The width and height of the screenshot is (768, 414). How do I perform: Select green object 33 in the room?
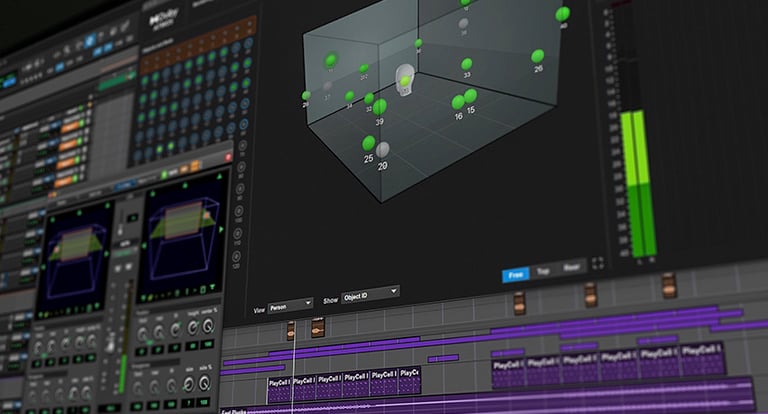467,64
